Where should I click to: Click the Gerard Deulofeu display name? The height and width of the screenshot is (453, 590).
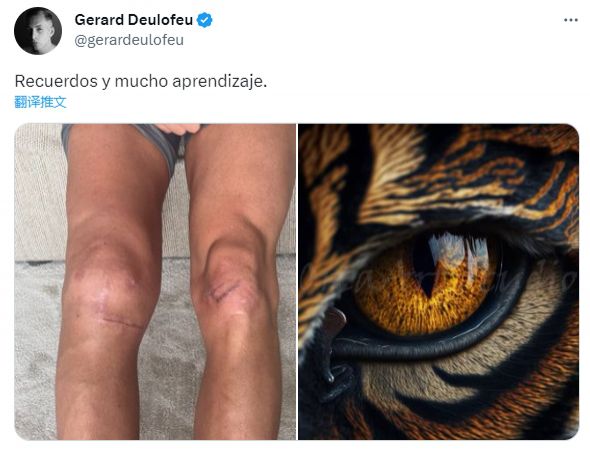134,20
